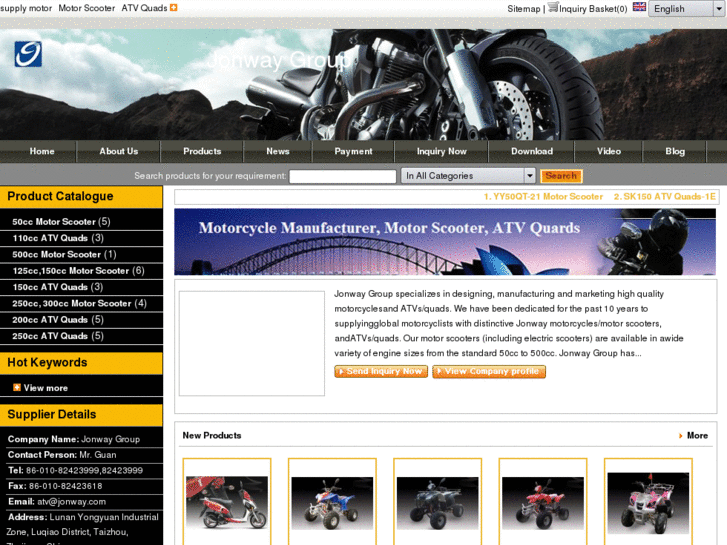
Task: Open the English language dropdown
Action: click(687, 9)
